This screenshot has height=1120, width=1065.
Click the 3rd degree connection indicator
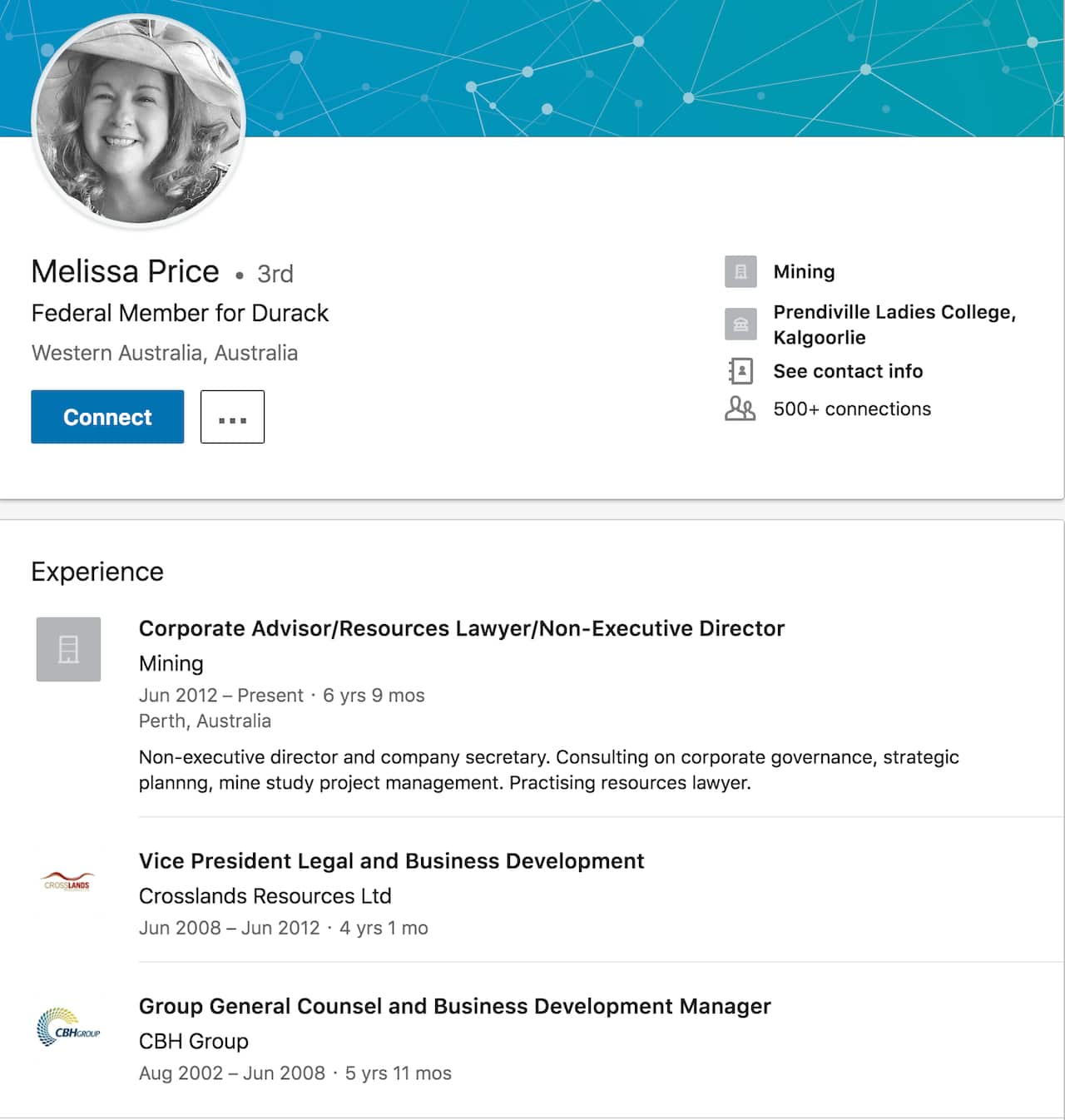click(275, 274)
